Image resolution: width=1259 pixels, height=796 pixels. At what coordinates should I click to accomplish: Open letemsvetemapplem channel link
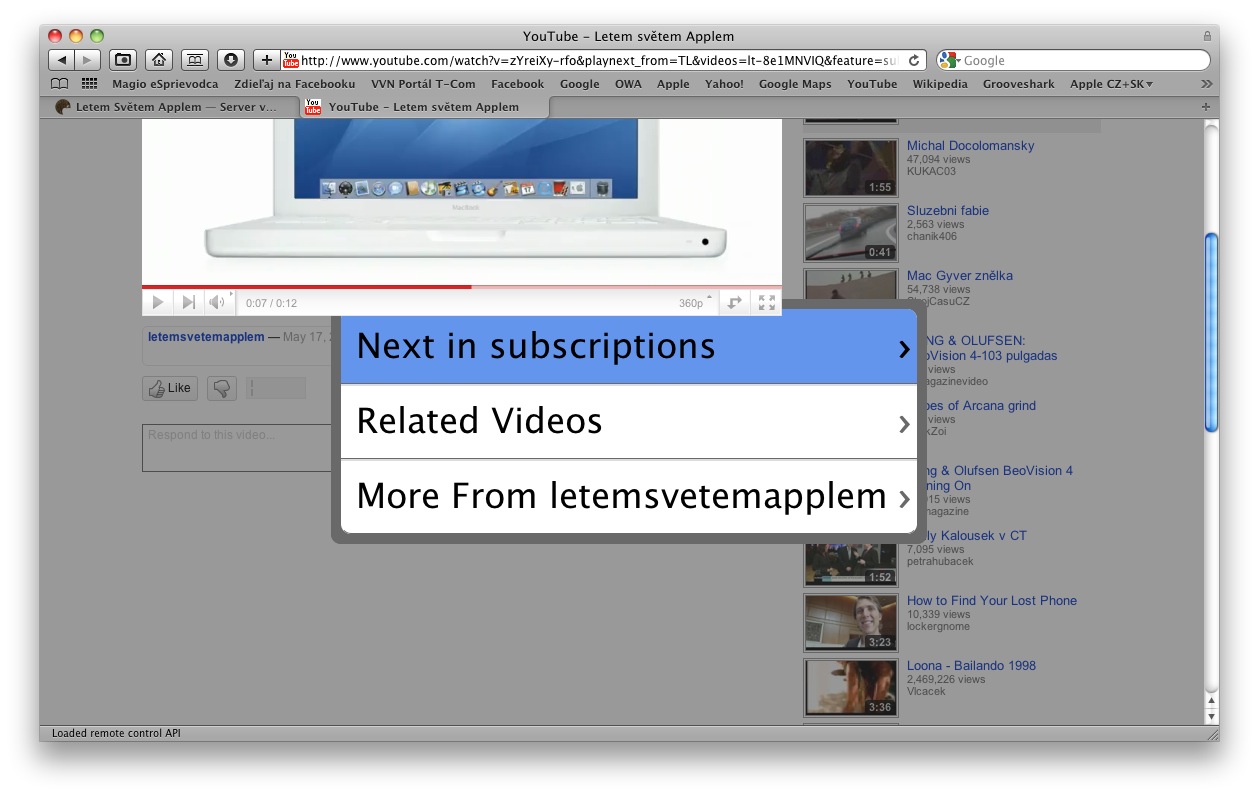coord(206,337)
